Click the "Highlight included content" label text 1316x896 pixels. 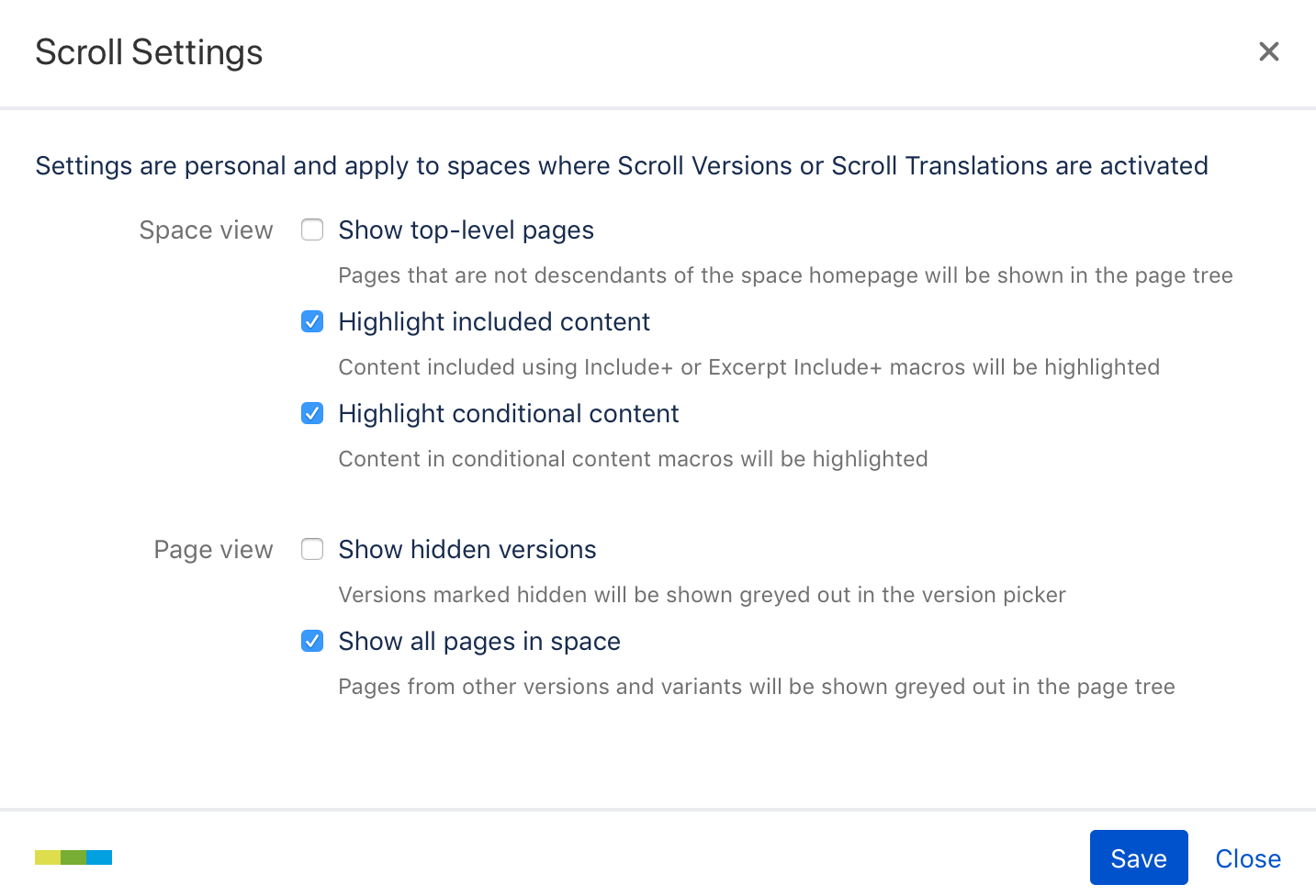pyautogui.click(x=494, y=322)
